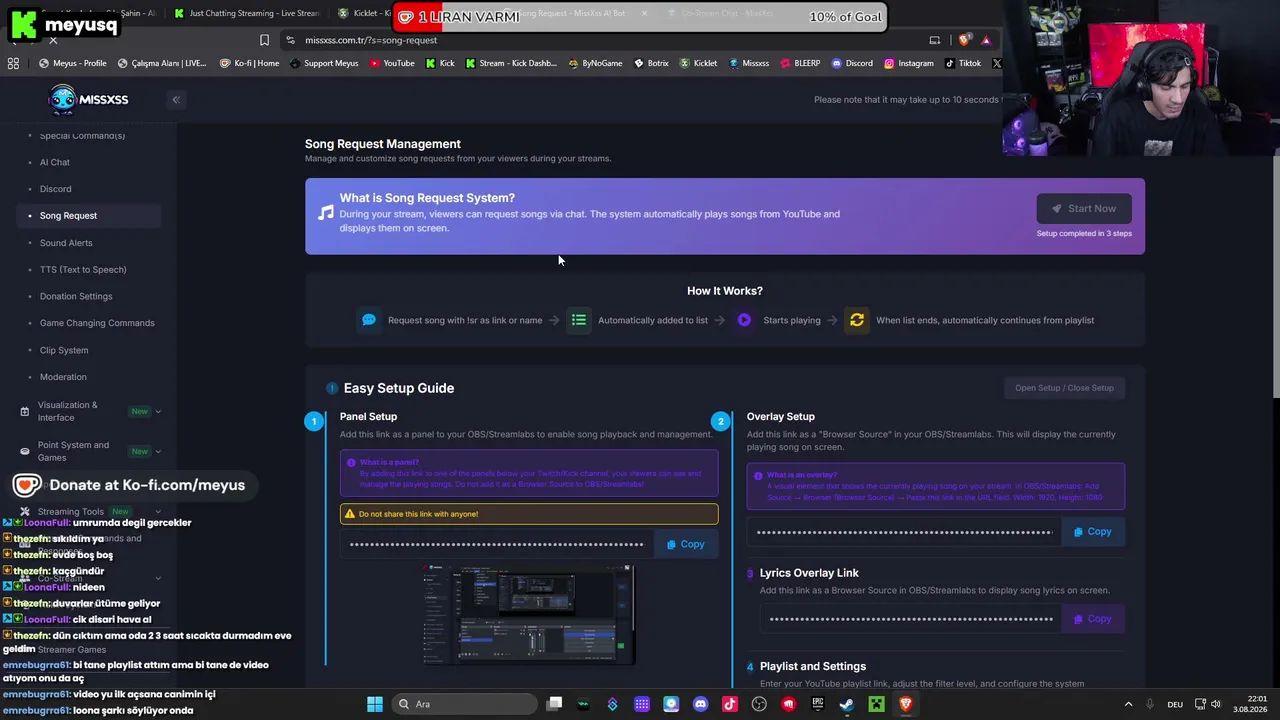The height and width of the screenshot is (720, 1280).
Task: Copy the Overlay Setup link
Action: click(x=1093, y=532)
